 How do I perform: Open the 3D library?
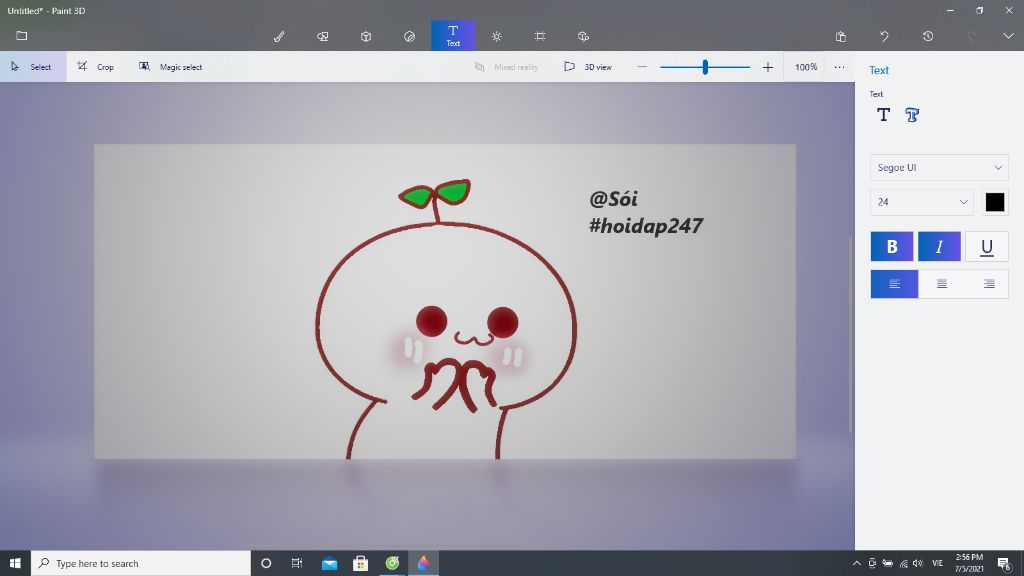(583, 36)
